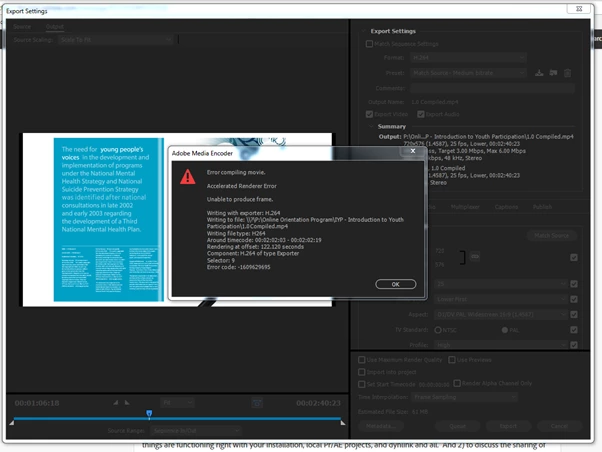Screen dimensions: 602x452
Task: Toggle the frame size match-source checkbox
Action: click(574, 257)
